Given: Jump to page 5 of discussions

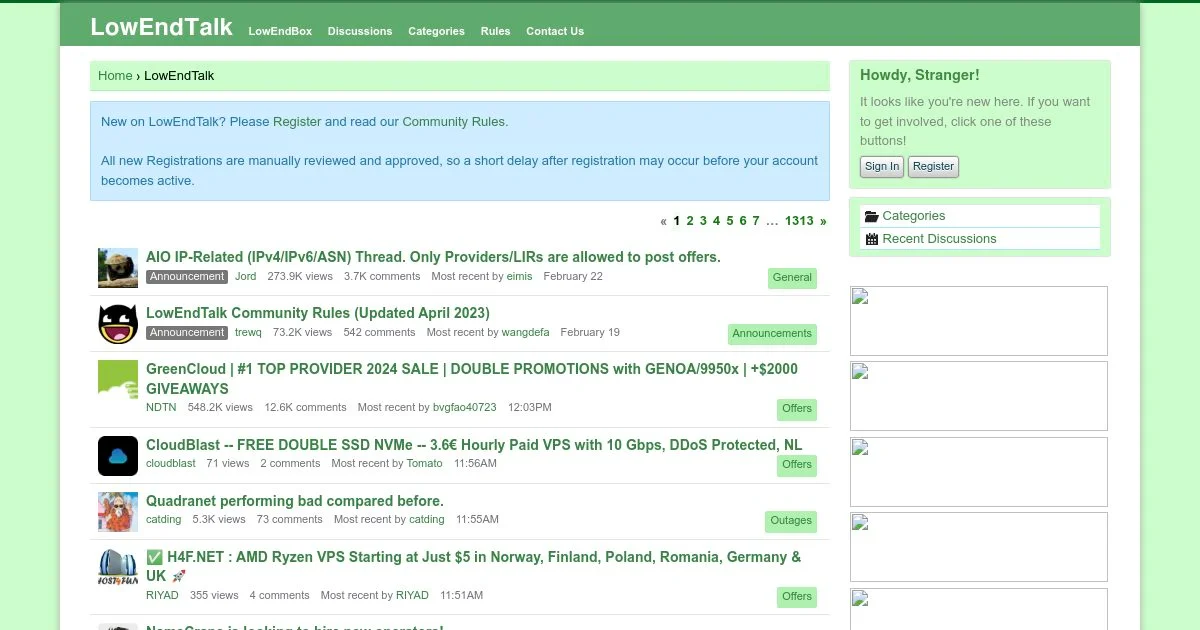Looking at the screenshot, I should click(730, 221).
